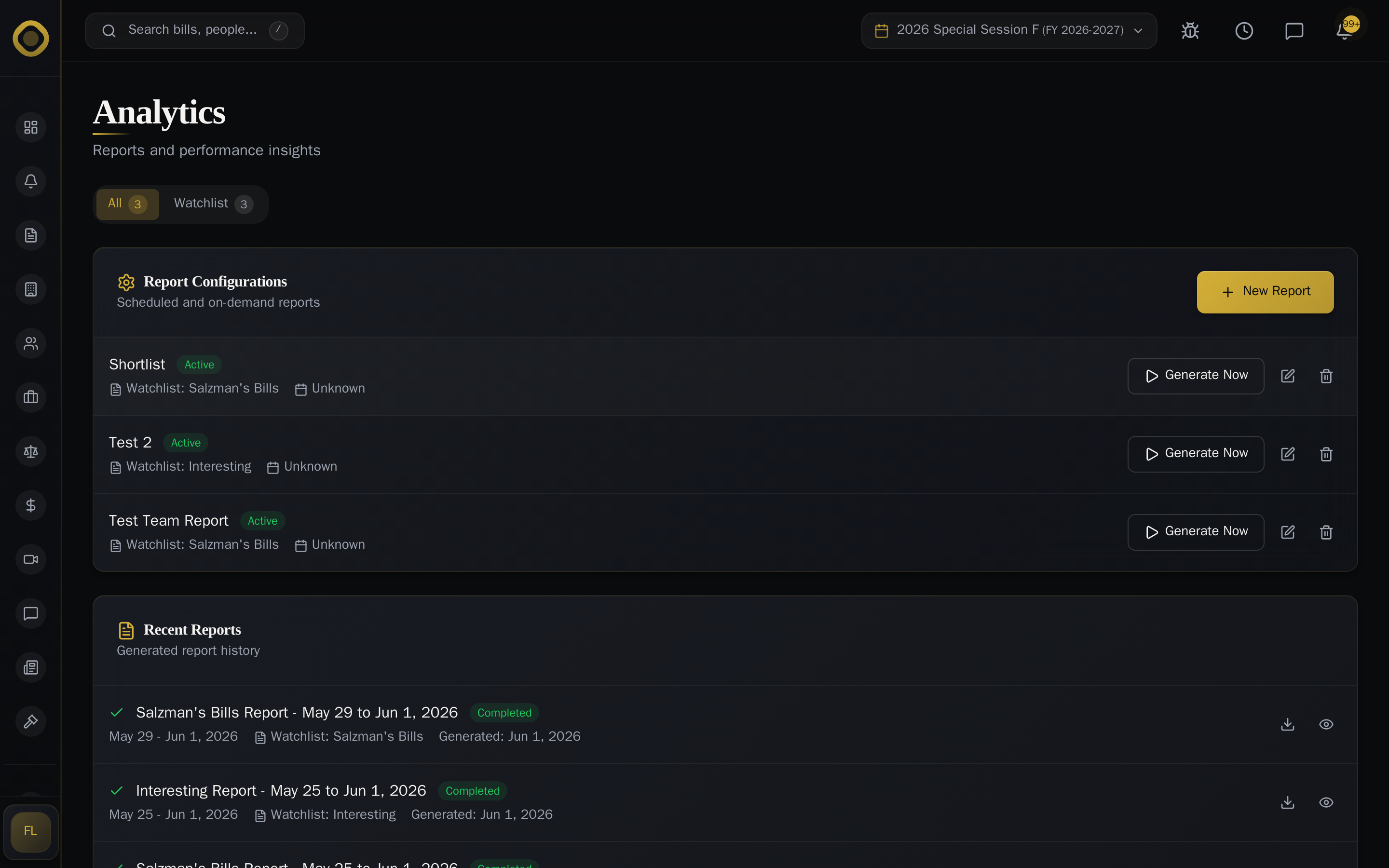Open the alerts bell icon in sidebar
1389x868 pixels.
[x=31, y=181]
